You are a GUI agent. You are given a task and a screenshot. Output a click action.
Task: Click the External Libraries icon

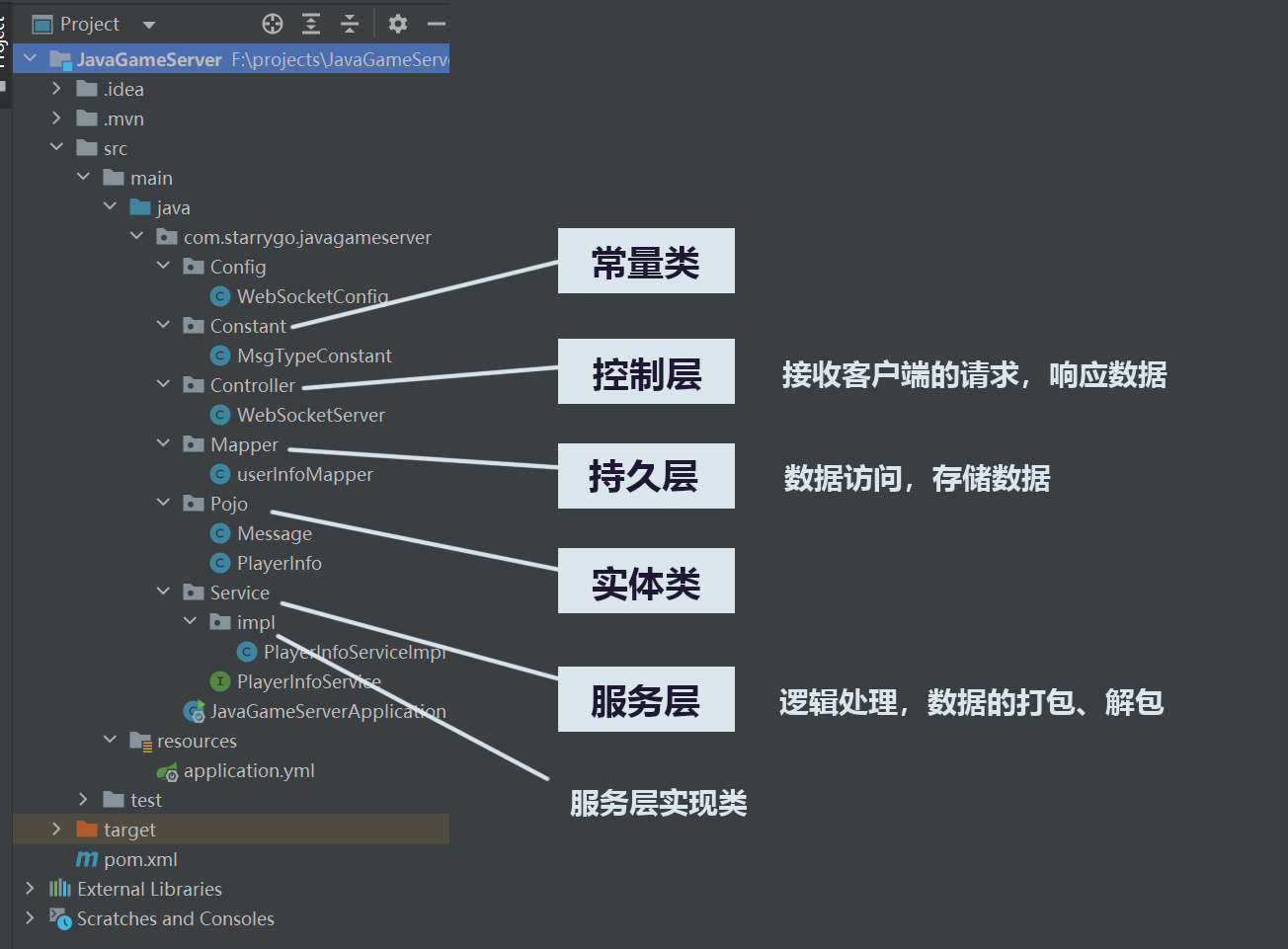58,889
